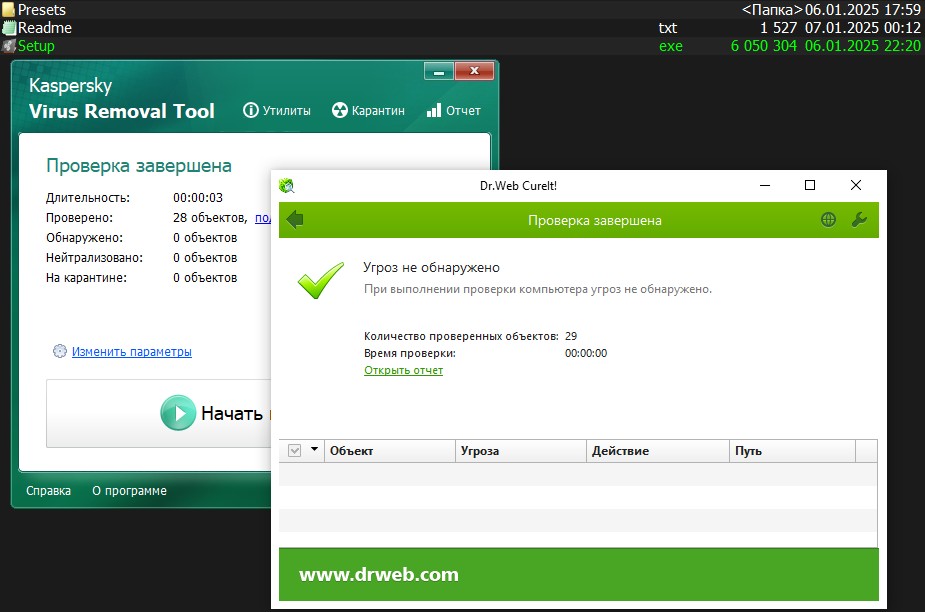Click the <Папка> label of Presets row

coord(772,9)
